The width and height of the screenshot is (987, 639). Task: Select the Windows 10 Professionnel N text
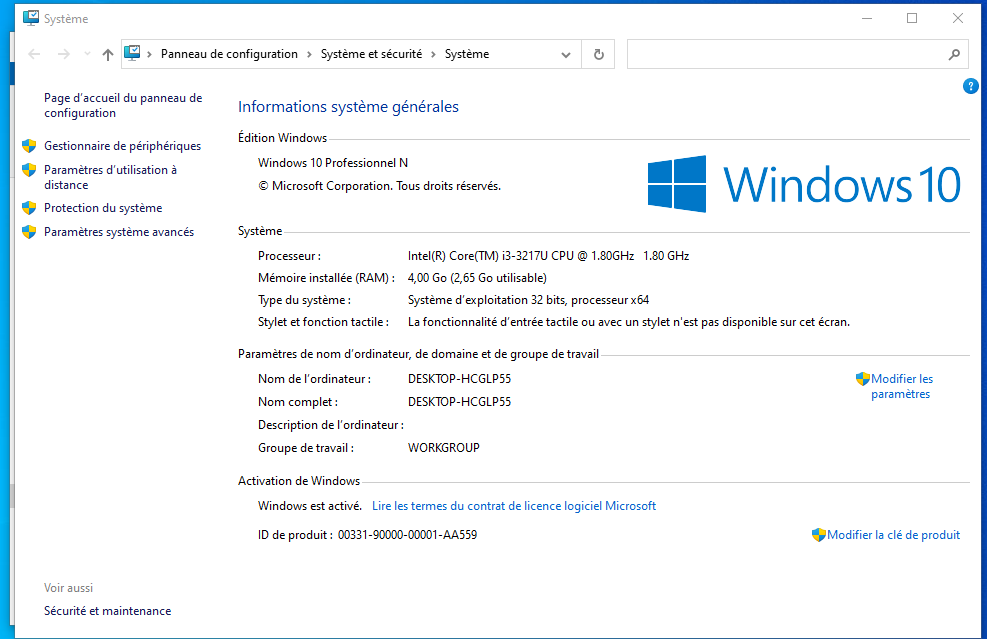333,163
